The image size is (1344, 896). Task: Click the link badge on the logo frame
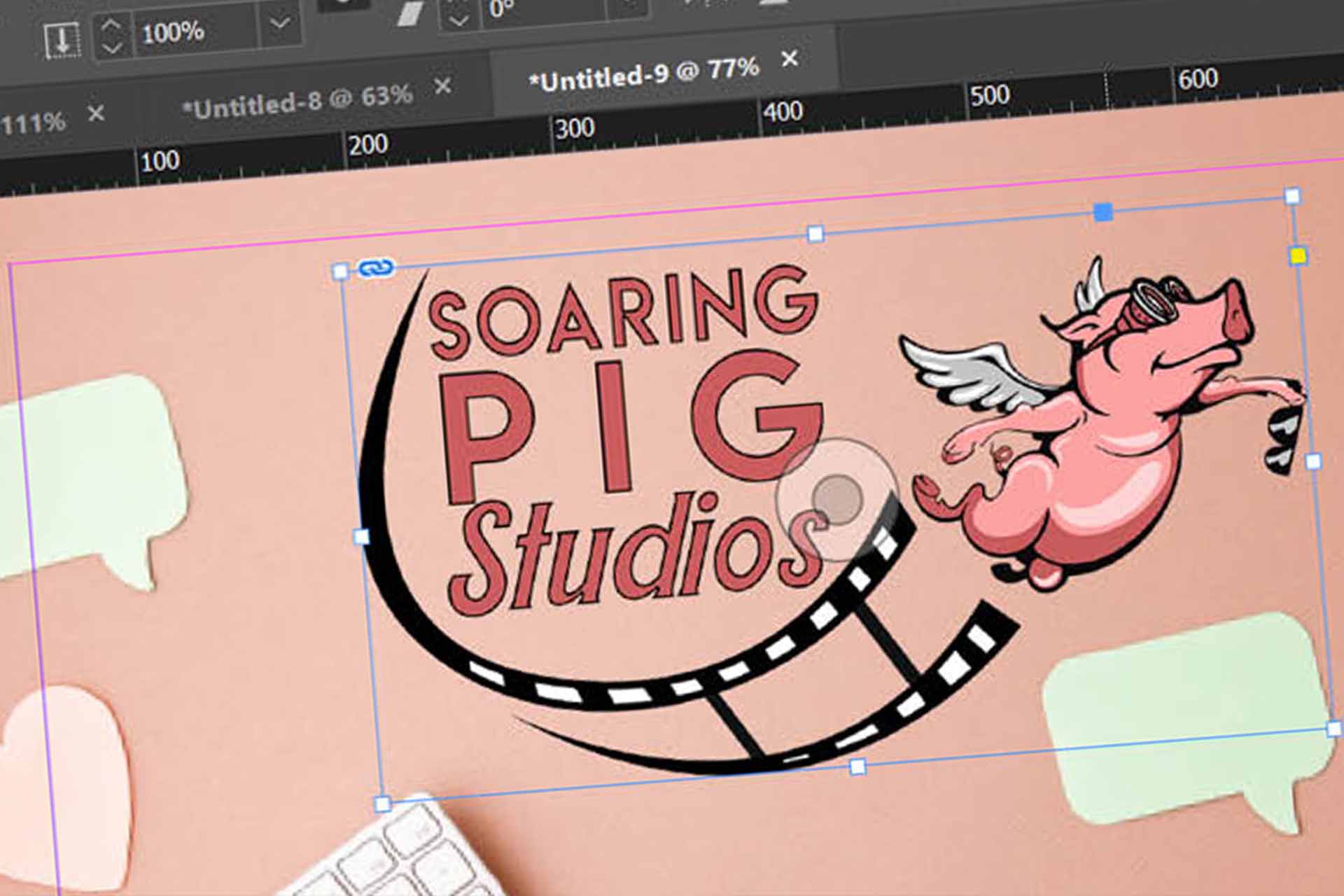(377, 267)
